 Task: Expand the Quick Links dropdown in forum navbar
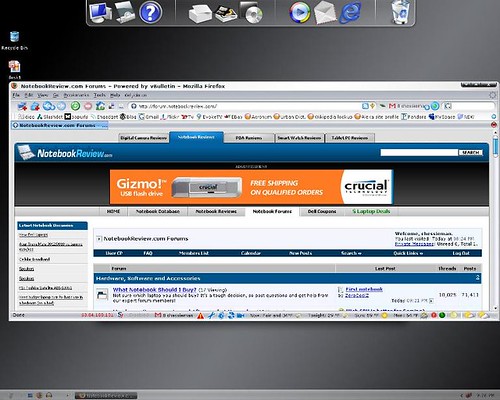pyautogui.click(x=408, y=253)
